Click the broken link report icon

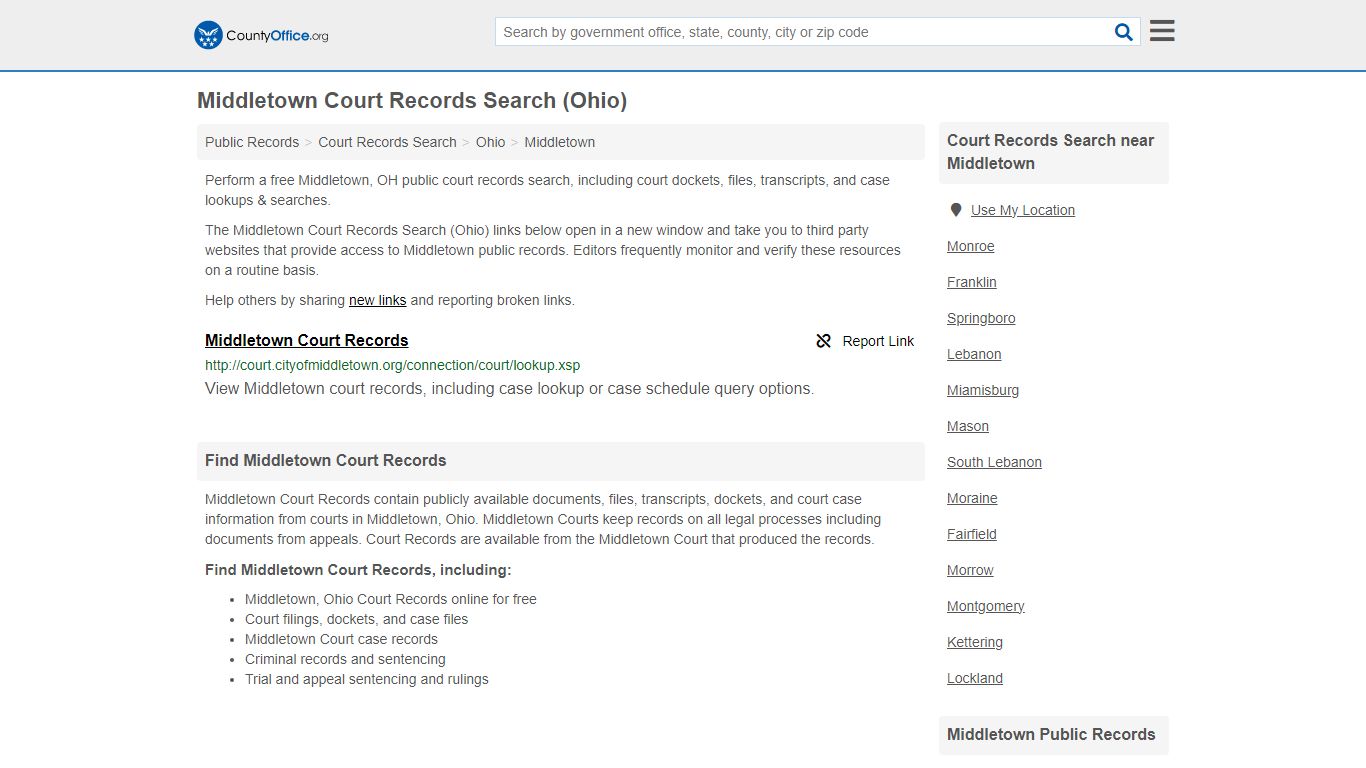pyautogui.click(x=824, y=341)
